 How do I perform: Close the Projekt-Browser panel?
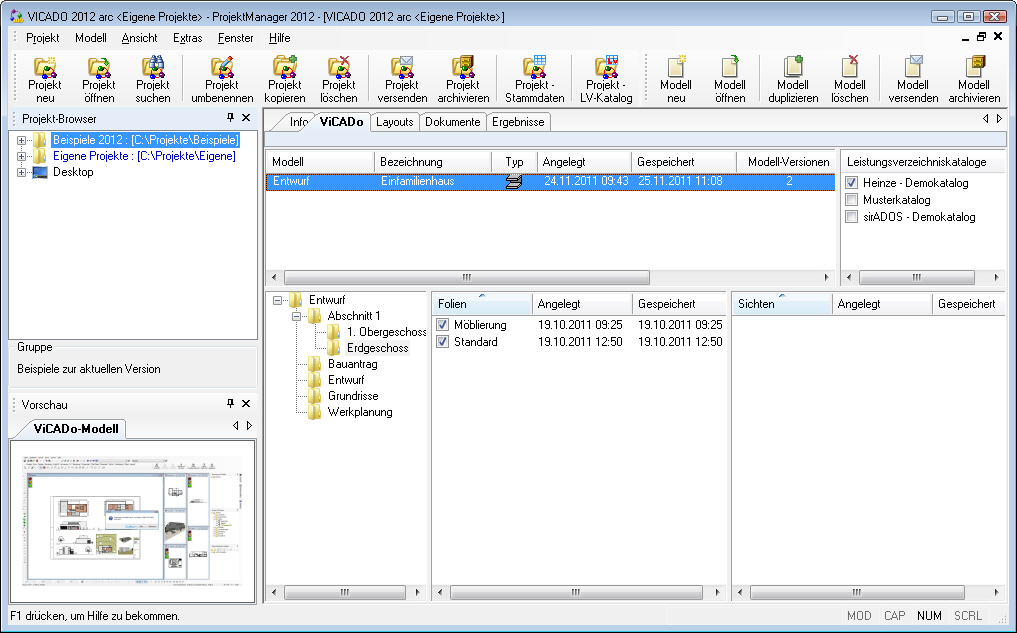click(x=246, y=117)
